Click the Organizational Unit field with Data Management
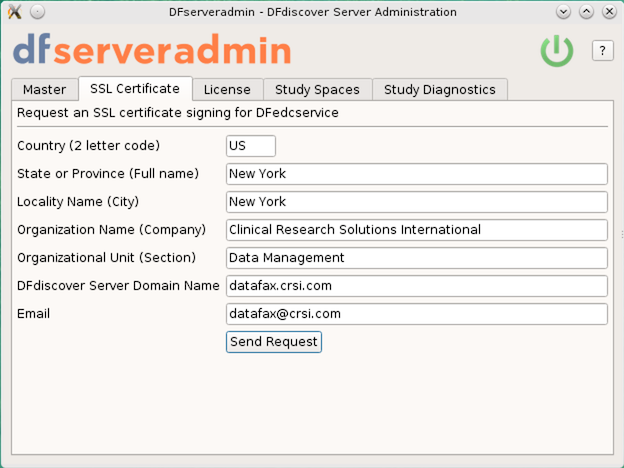 coord(417,258)
